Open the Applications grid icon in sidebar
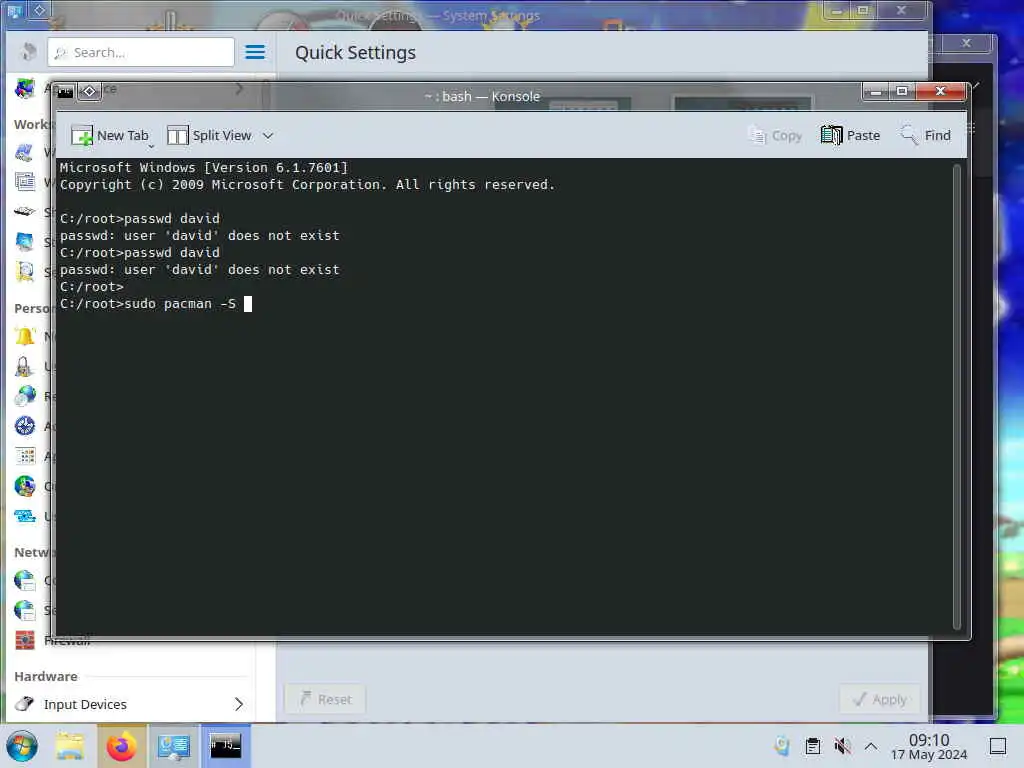Screen dimensions: 1024x768 coord(25,456)
